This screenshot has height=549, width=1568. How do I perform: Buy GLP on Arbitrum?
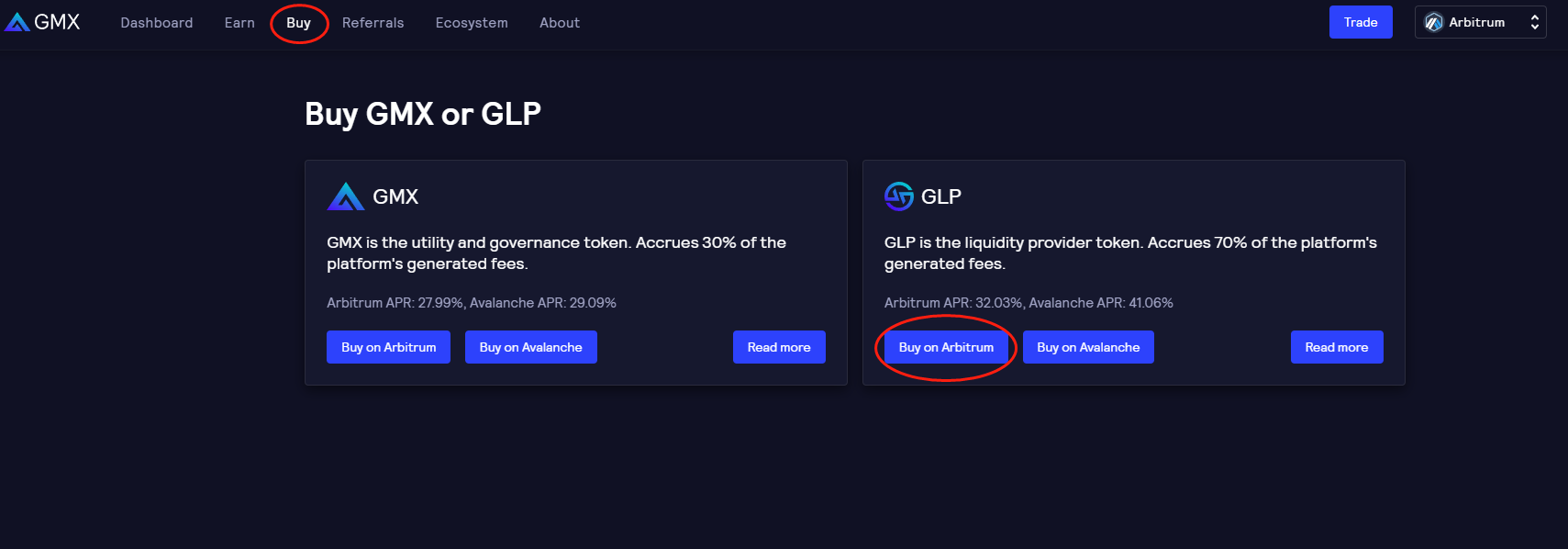click(x=946, y=347)
